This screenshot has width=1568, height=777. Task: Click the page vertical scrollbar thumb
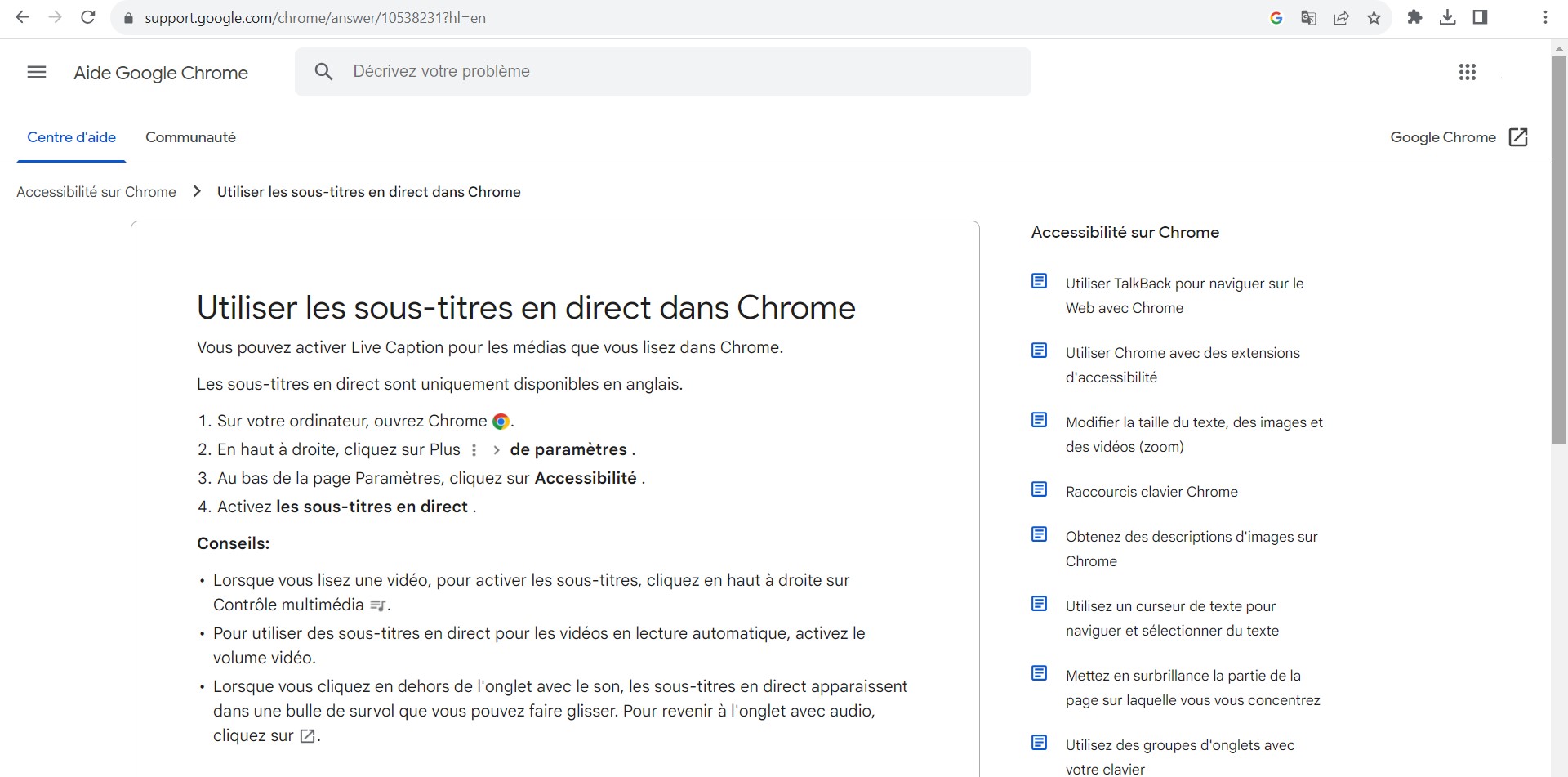[x=1558, y=245]
